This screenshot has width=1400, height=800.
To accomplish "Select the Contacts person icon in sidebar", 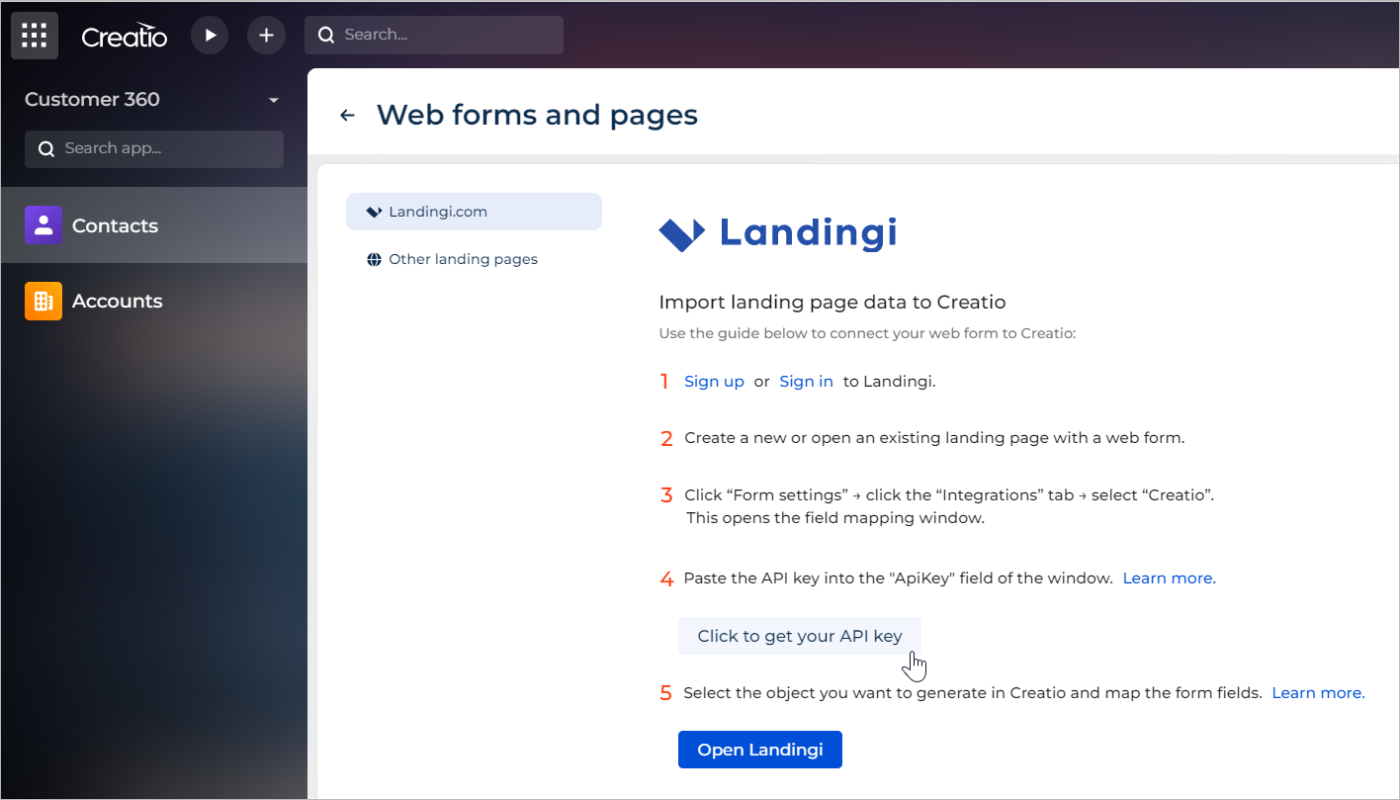I will pos(42,225).
